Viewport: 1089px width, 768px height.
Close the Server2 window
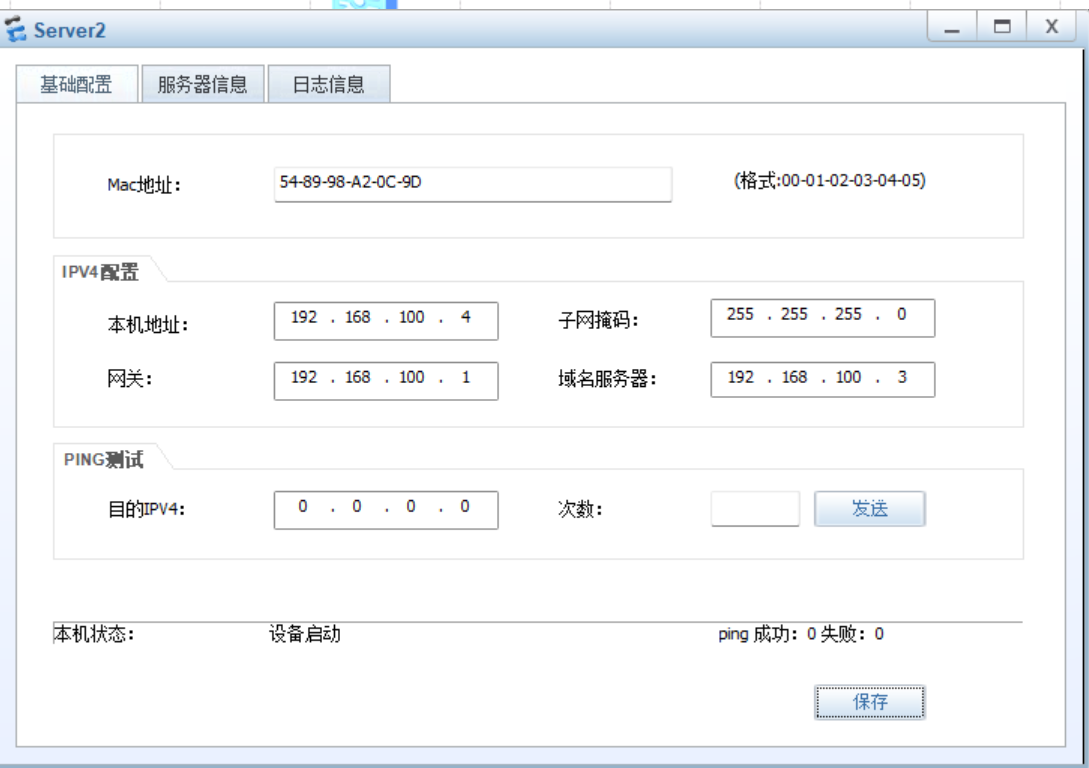click(x=1051, y=28)
